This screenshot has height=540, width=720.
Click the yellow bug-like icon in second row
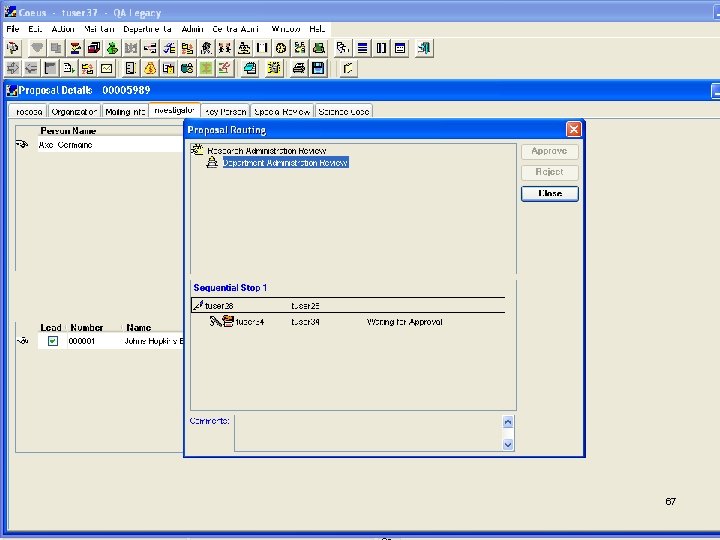(x=274, y=68)
